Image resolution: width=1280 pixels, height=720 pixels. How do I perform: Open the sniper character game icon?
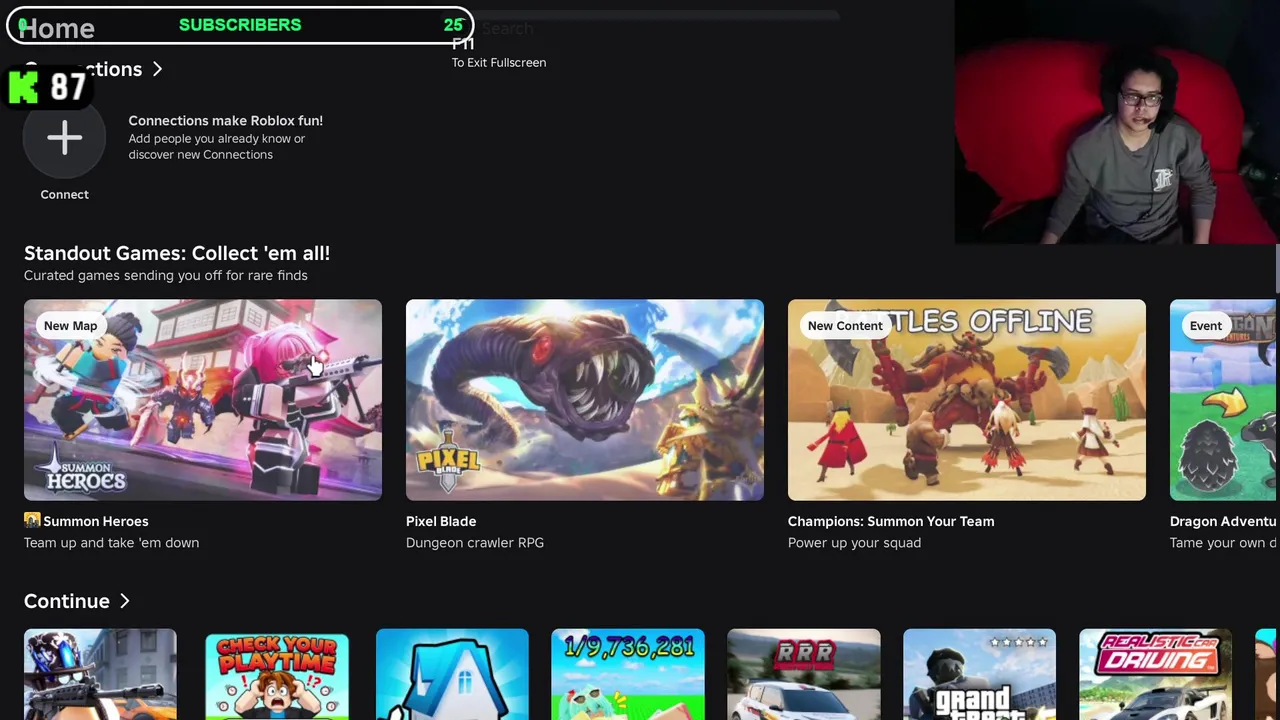coord(100,675)
